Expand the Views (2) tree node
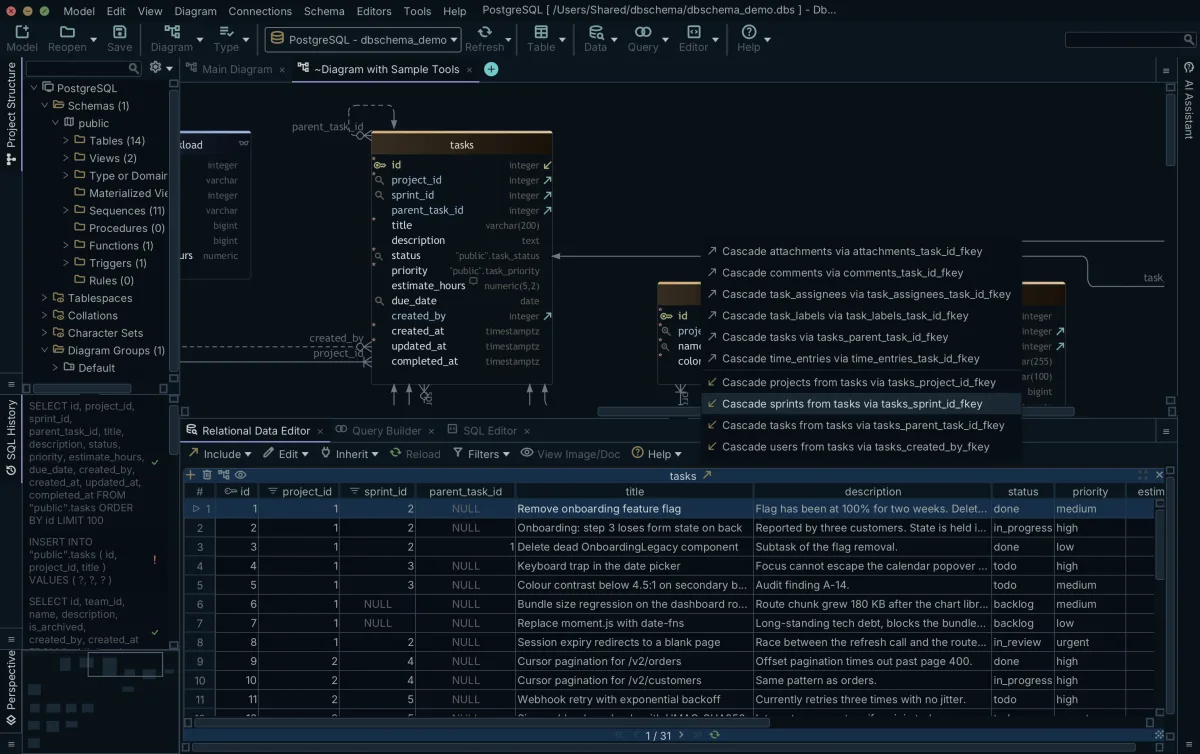The height and width of the screenshot is (754, 1200). coord(66,158)
